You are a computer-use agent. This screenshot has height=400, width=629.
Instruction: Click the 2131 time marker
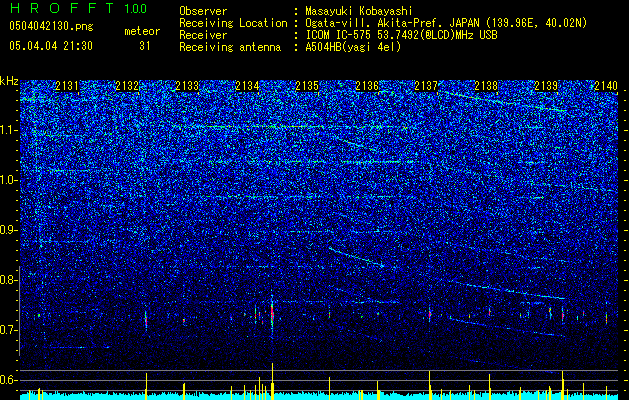click(x=67, y=86)
